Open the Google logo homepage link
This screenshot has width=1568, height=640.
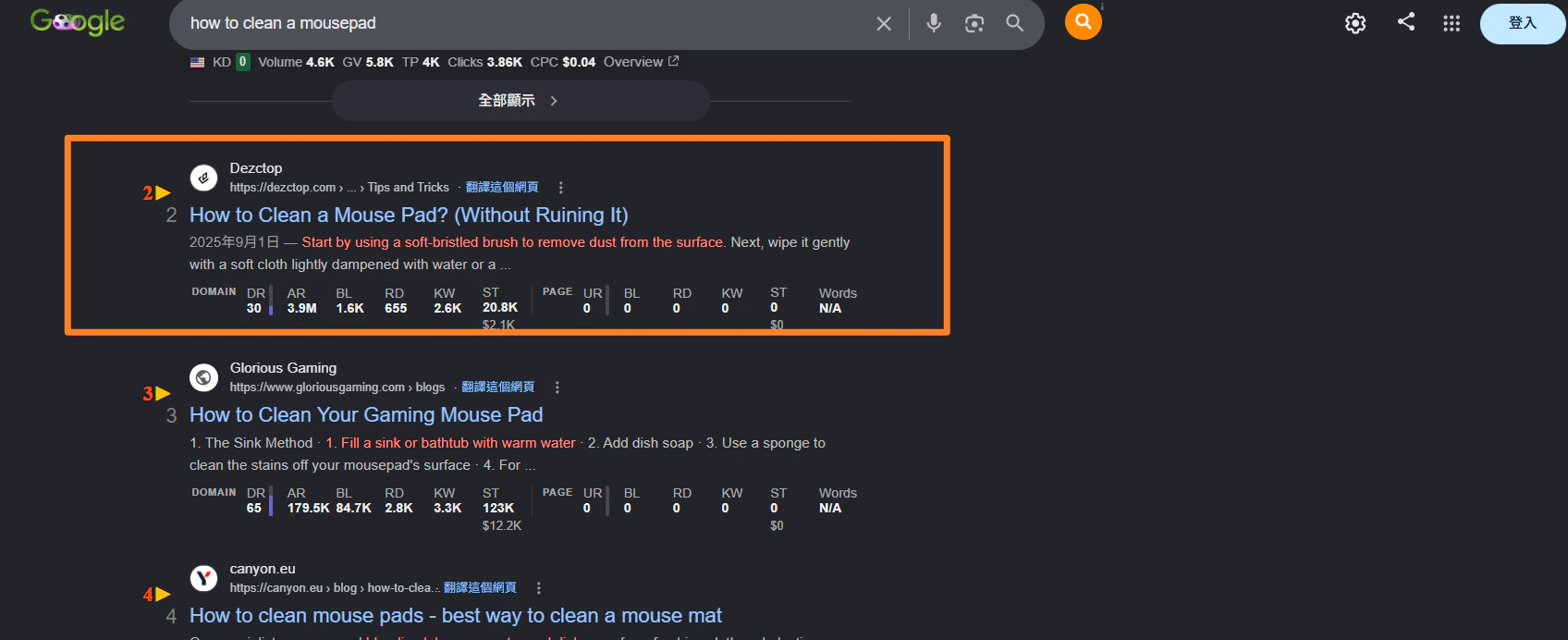pyautogui.click(x=78, y=21)
